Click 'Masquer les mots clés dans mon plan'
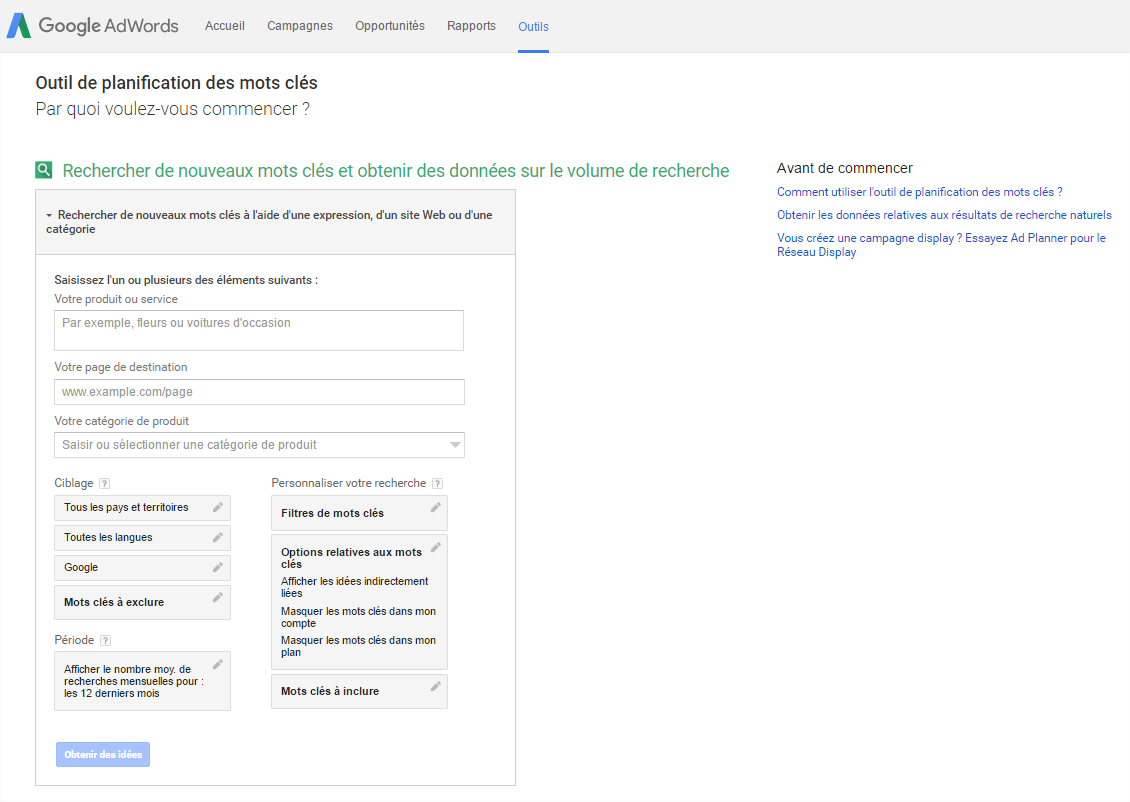Viewport: 1130px width, 802px height. 358,646
